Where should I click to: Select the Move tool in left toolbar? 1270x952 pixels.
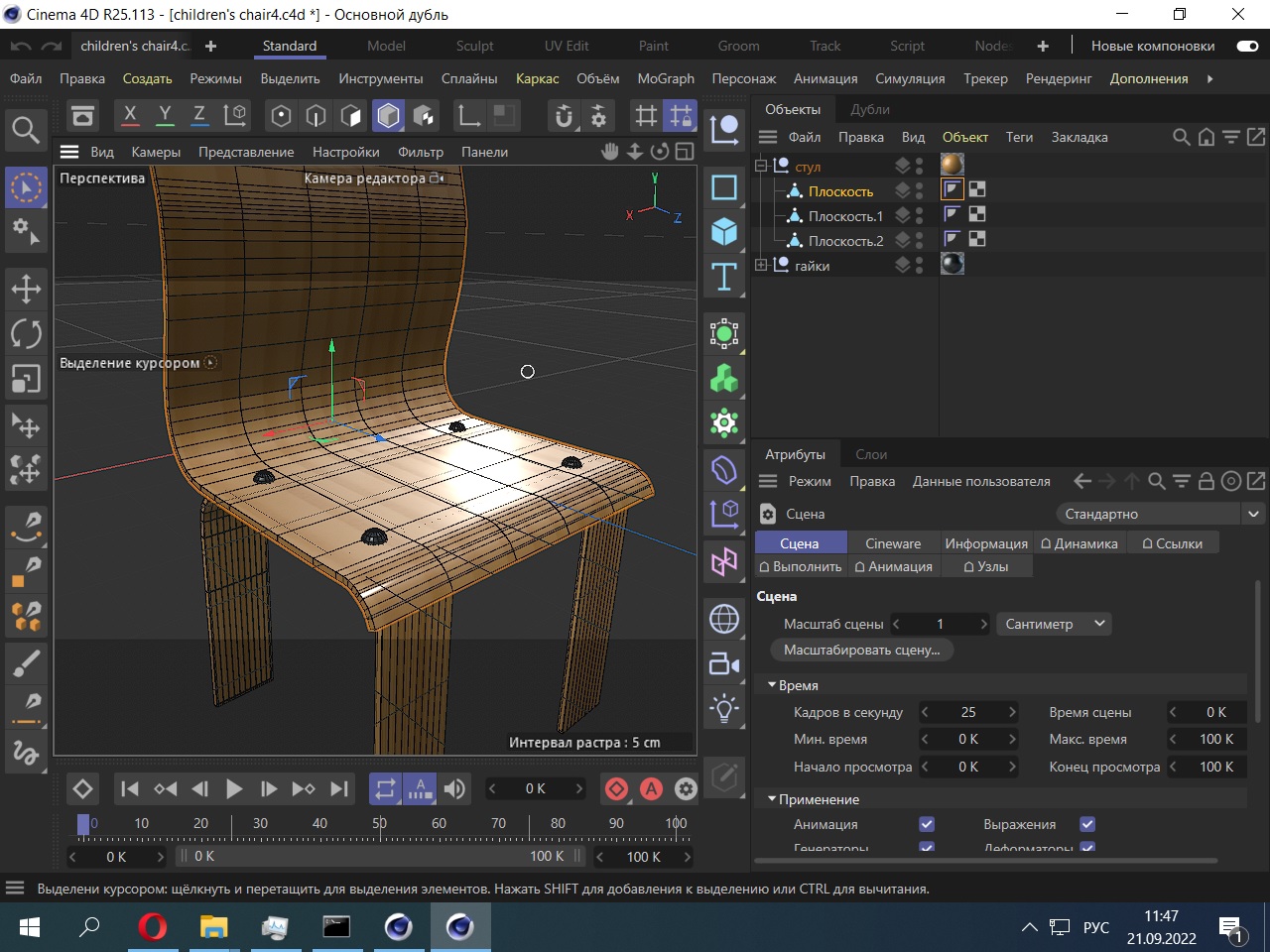[x=26, y=289]
